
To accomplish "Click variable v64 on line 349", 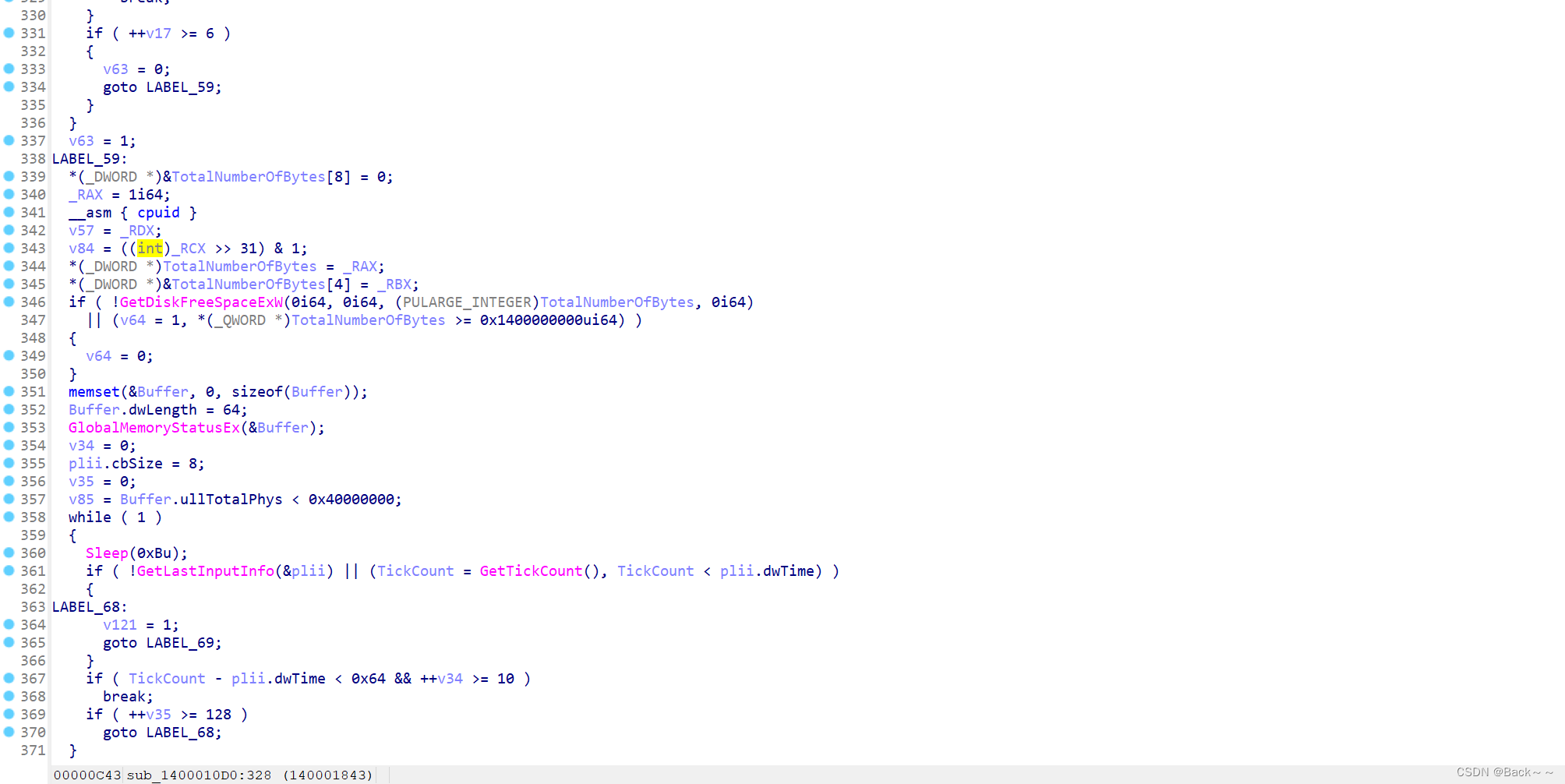I will point(98,356).
